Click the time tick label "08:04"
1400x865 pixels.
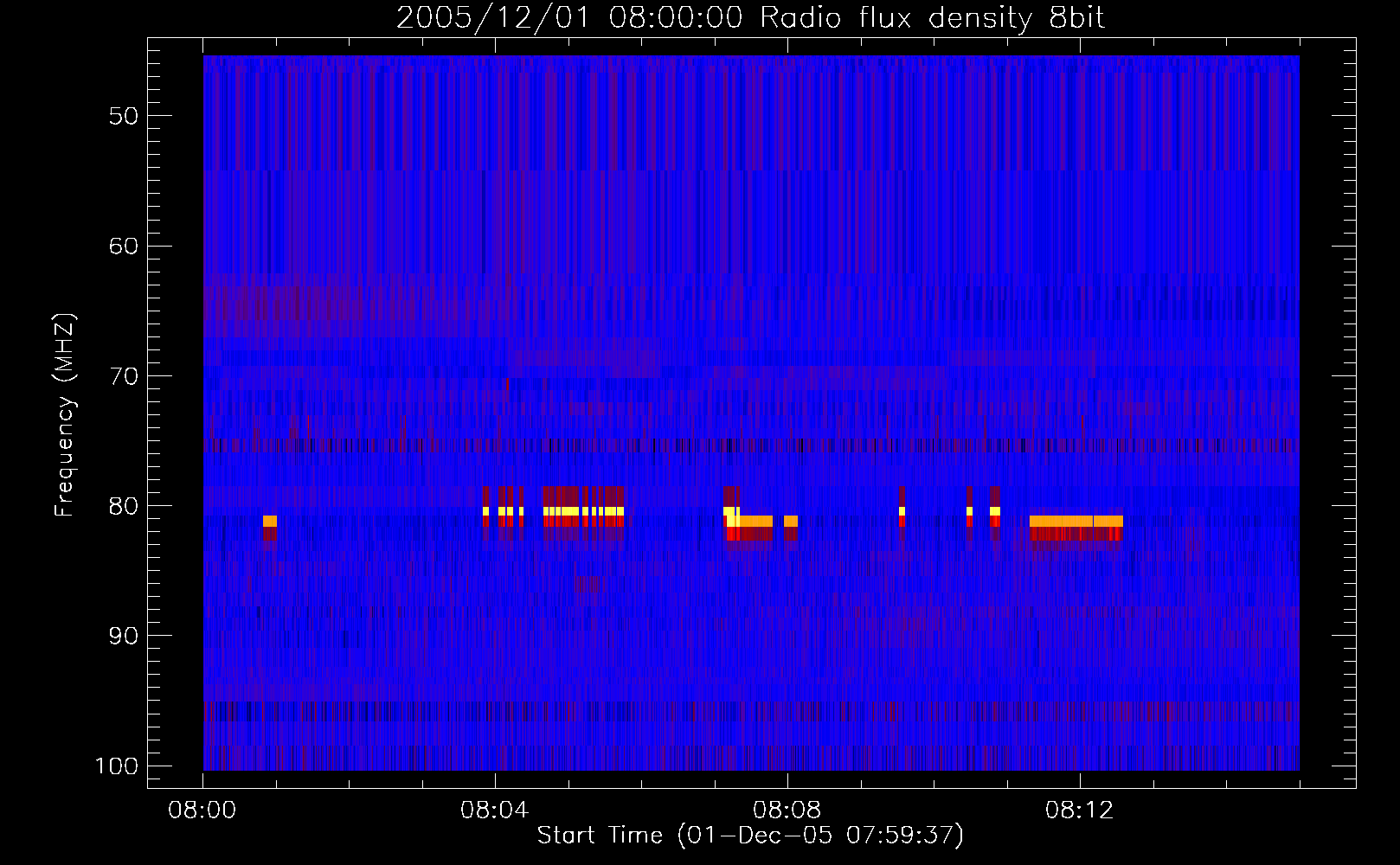[x=495, y=811]
